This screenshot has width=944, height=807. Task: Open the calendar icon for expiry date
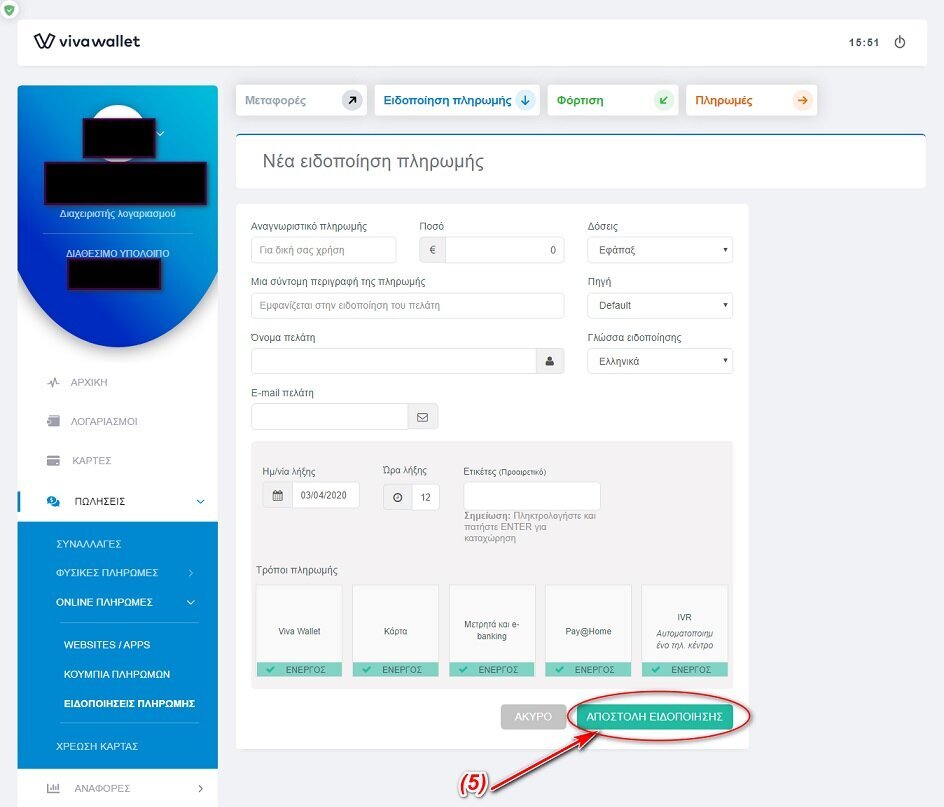pyautogui.click(x=278, y=495)
